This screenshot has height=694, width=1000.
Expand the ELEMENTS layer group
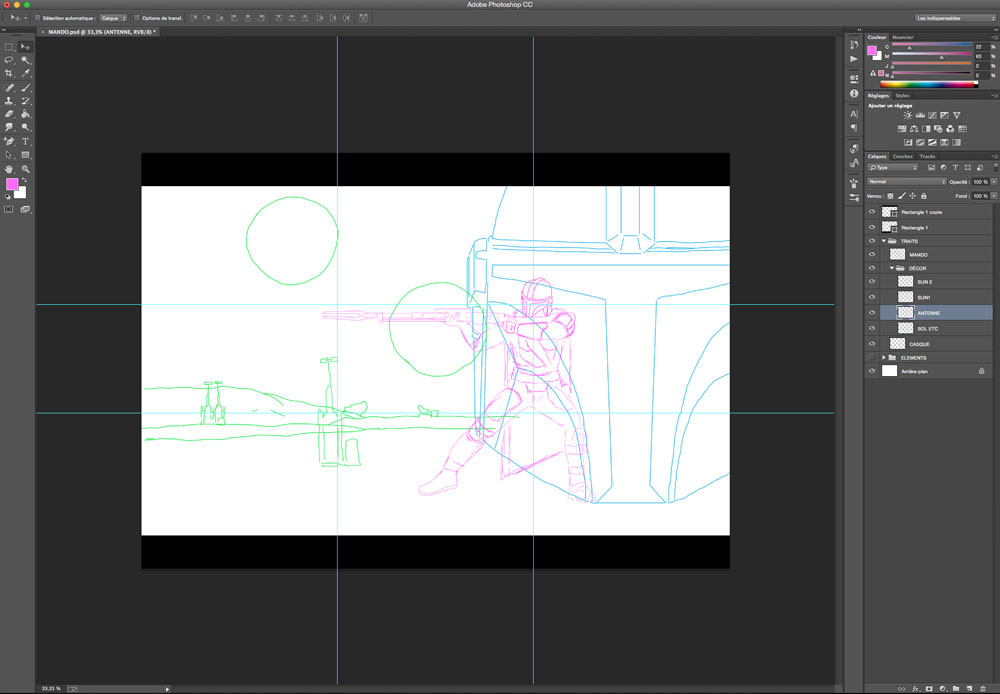coord(884,357)
